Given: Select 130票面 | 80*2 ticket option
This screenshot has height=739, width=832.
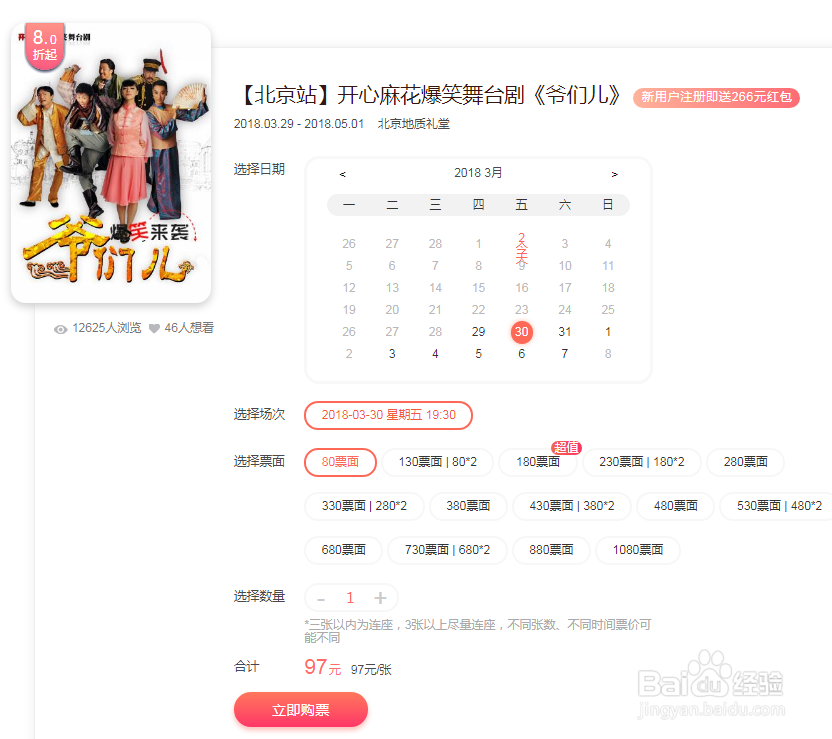Looking at the screenshot, I should pyautogui.click(x=437, y=462).
